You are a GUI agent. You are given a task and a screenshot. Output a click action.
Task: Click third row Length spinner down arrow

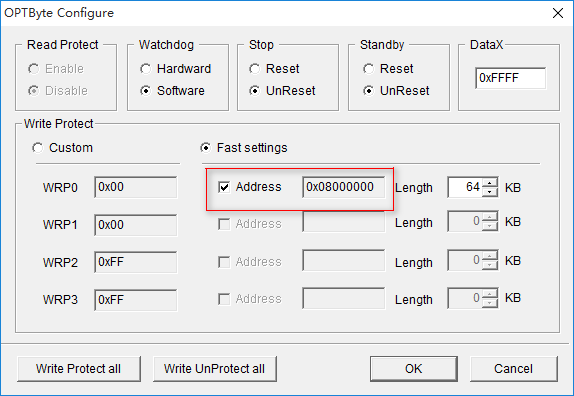coord(490,265)
